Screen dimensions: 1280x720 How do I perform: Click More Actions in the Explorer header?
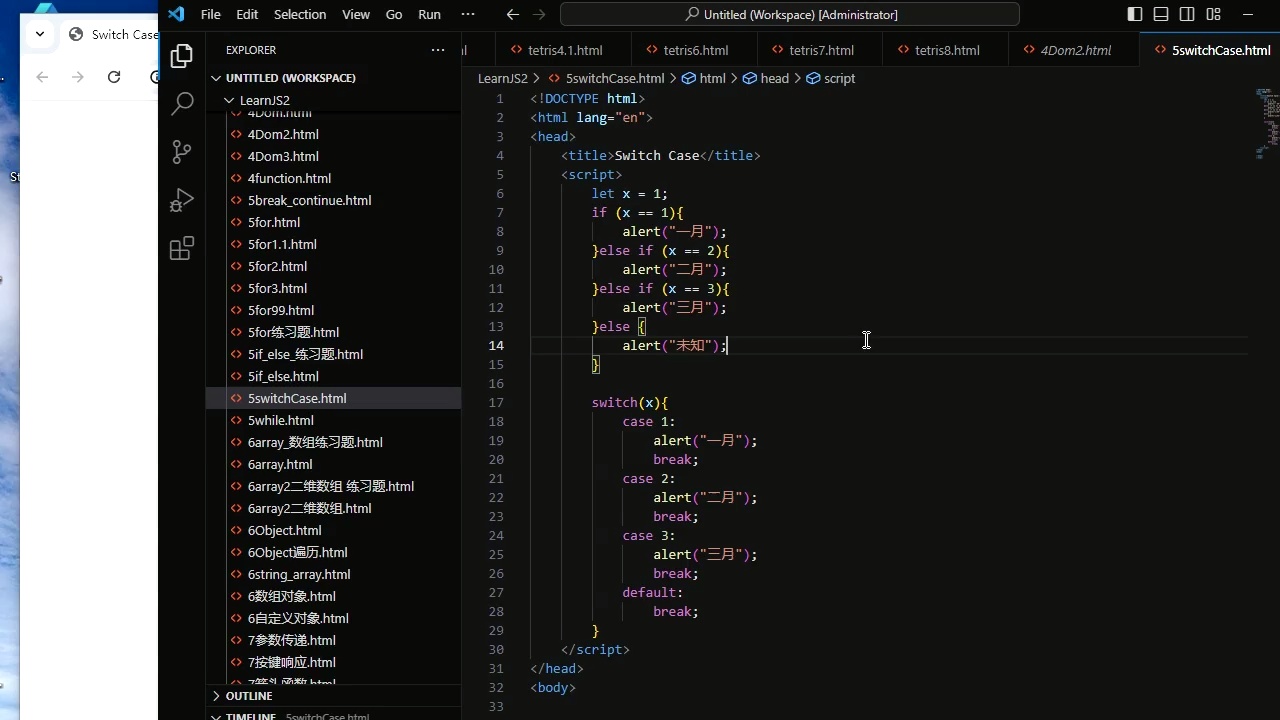(x=437, y=50)
